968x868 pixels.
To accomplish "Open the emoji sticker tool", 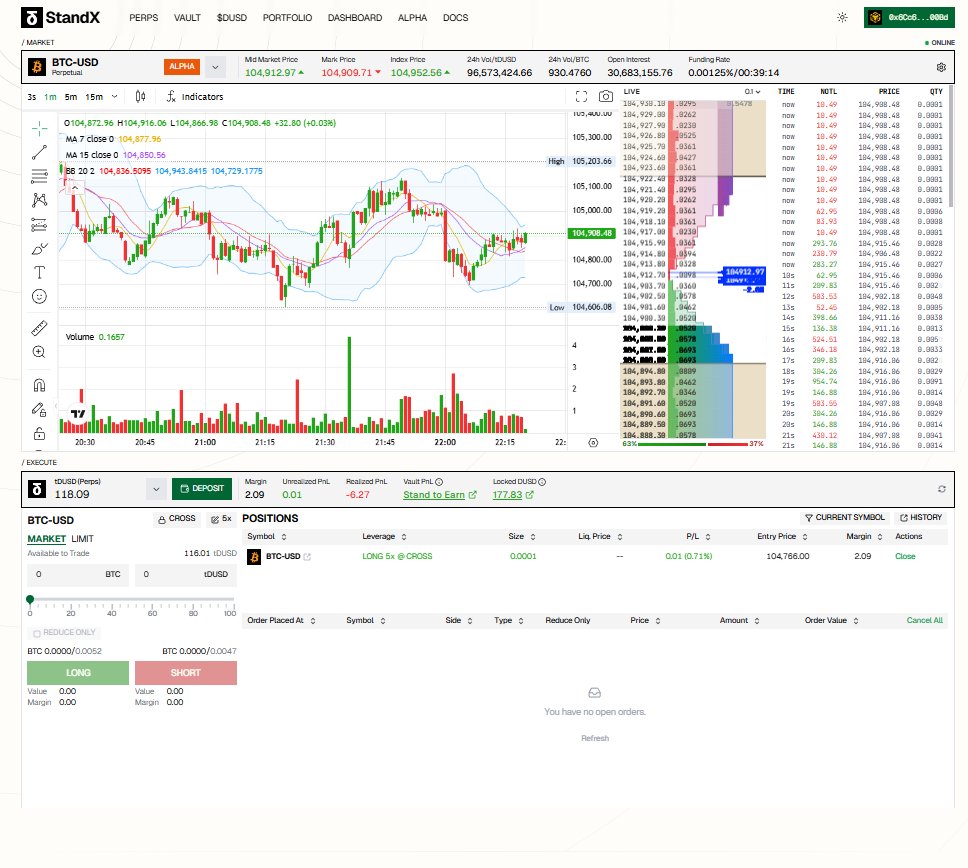I will tap(39, 296).
